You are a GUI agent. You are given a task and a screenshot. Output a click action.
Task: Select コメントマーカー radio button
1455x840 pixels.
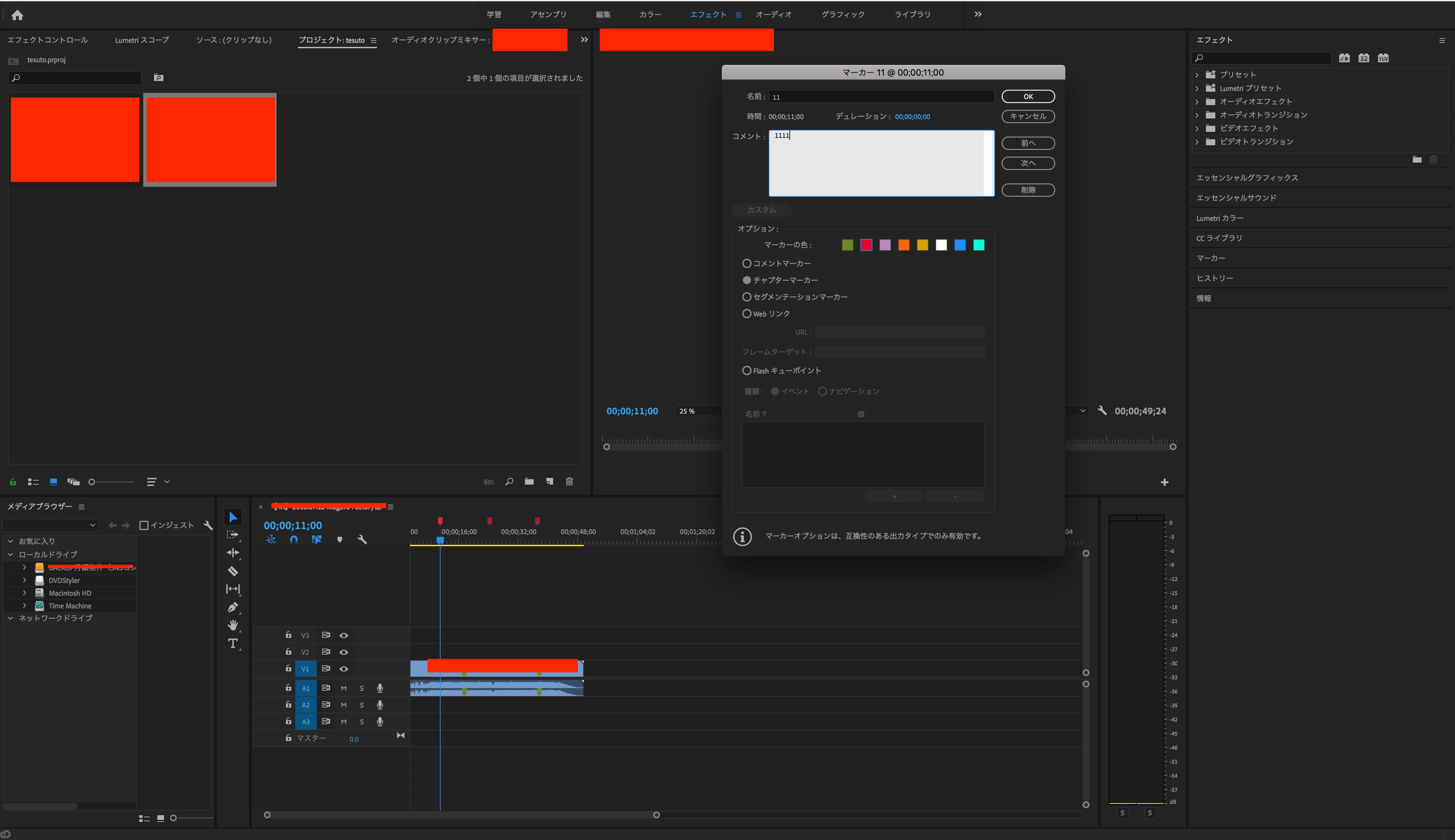pyautogui.click(x=746, y=263)
